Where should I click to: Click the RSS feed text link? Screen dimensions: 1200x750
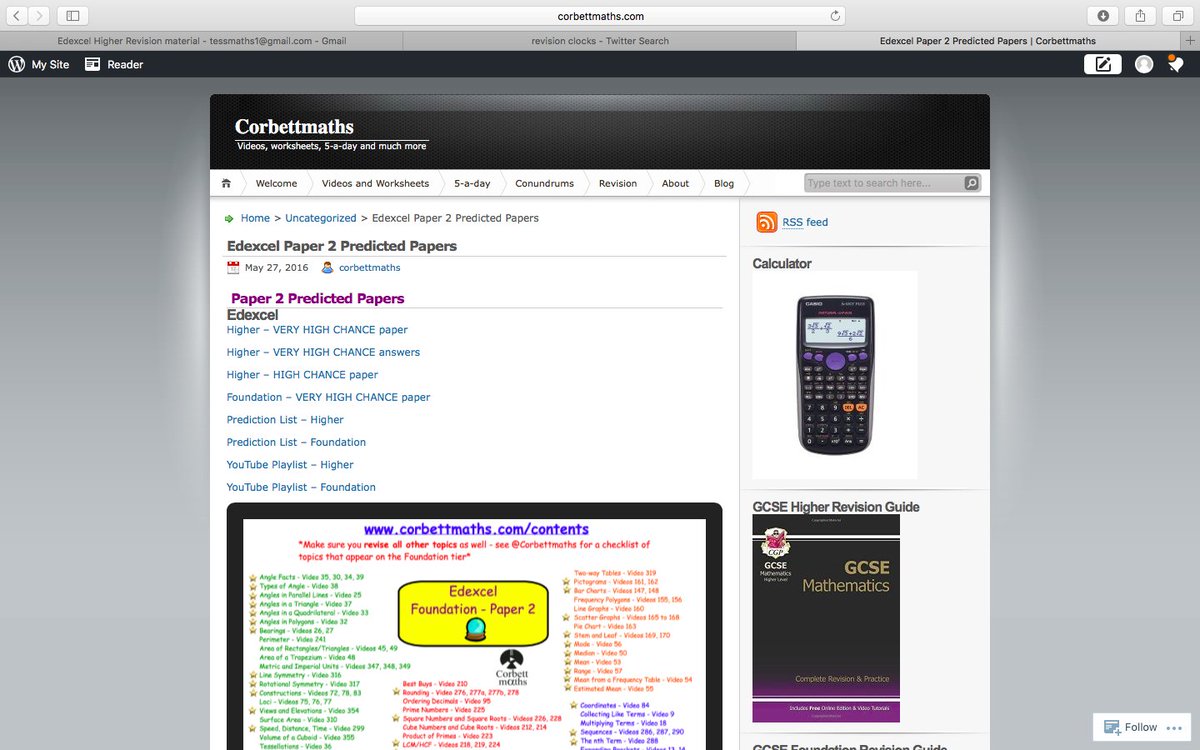coord(805,222)
